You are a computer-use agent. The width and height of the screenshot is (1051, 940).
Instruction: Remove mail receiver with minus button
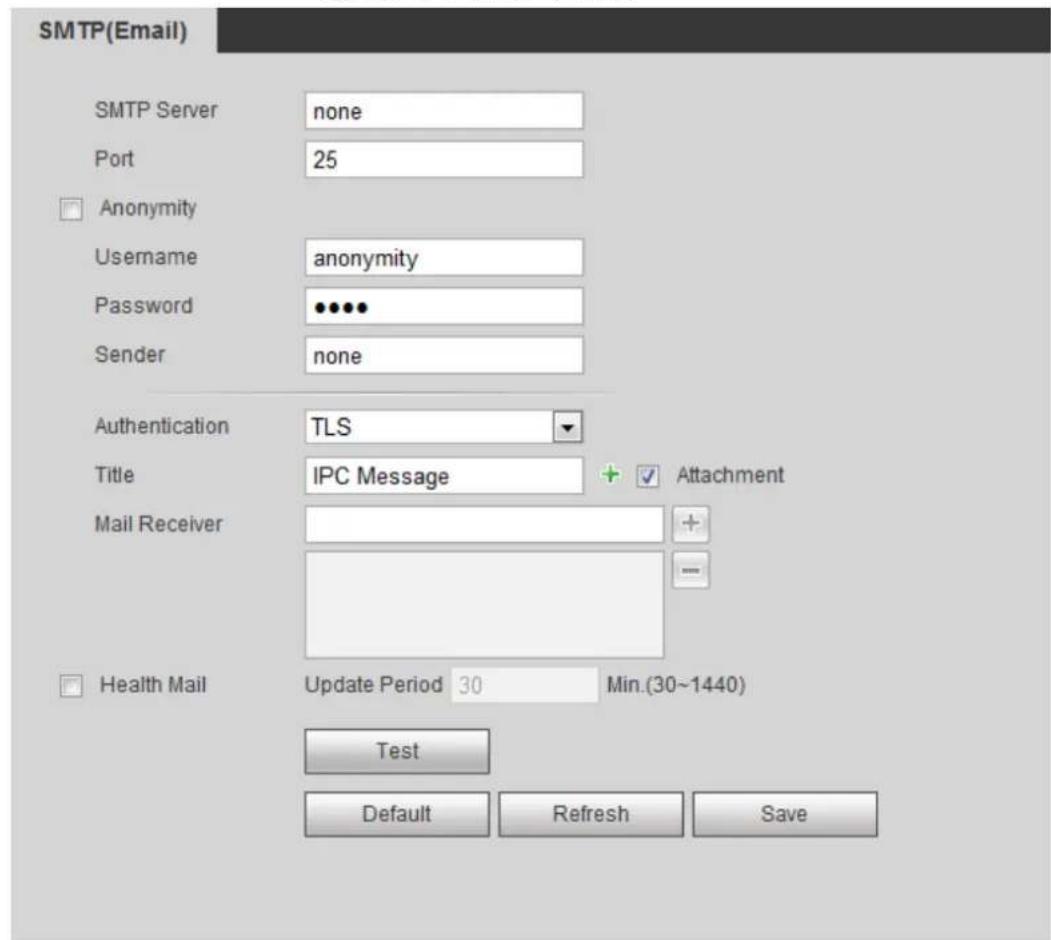coord(690,570)
